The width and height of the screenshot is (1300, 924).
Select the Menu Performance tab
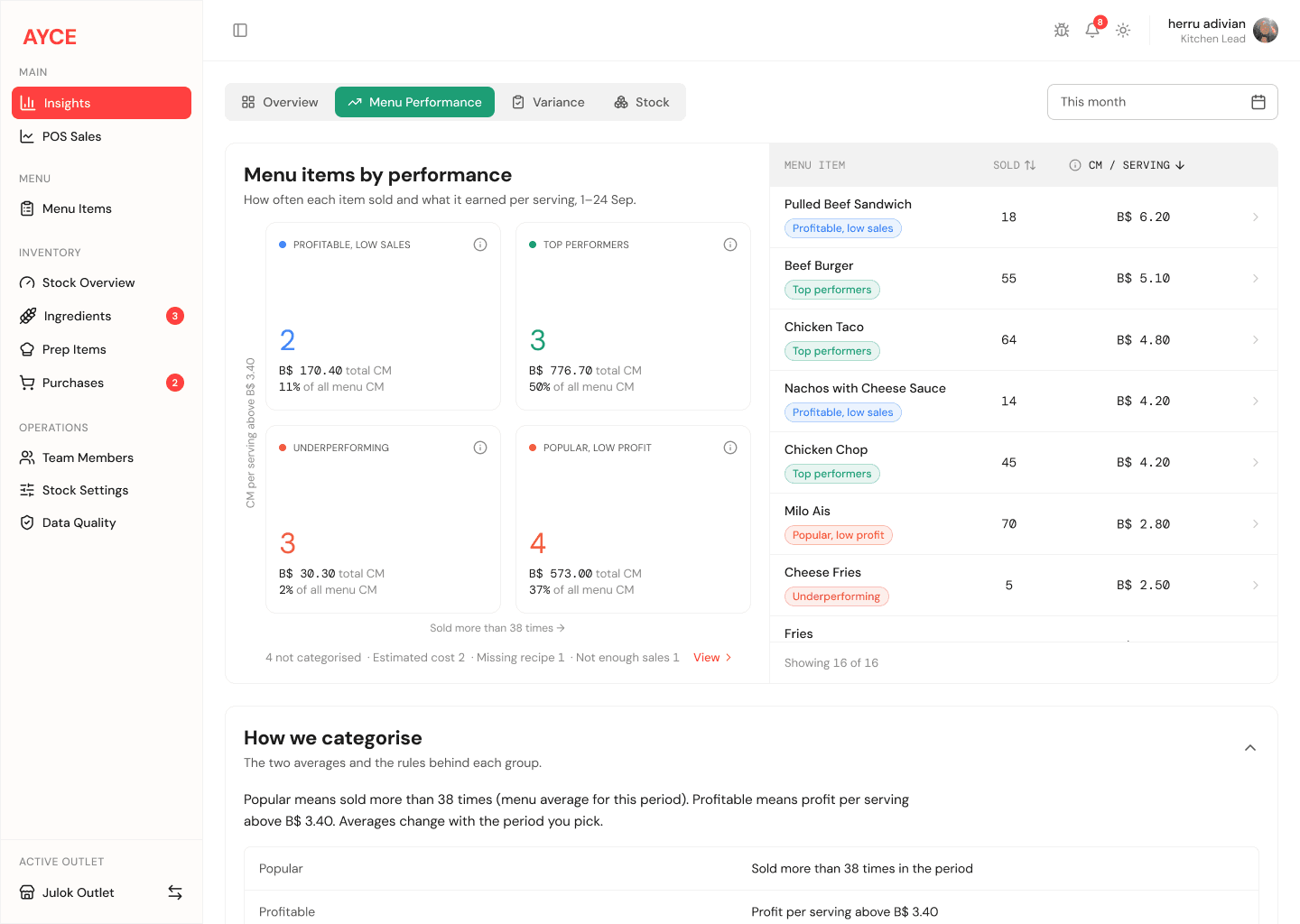click(414, 102)
